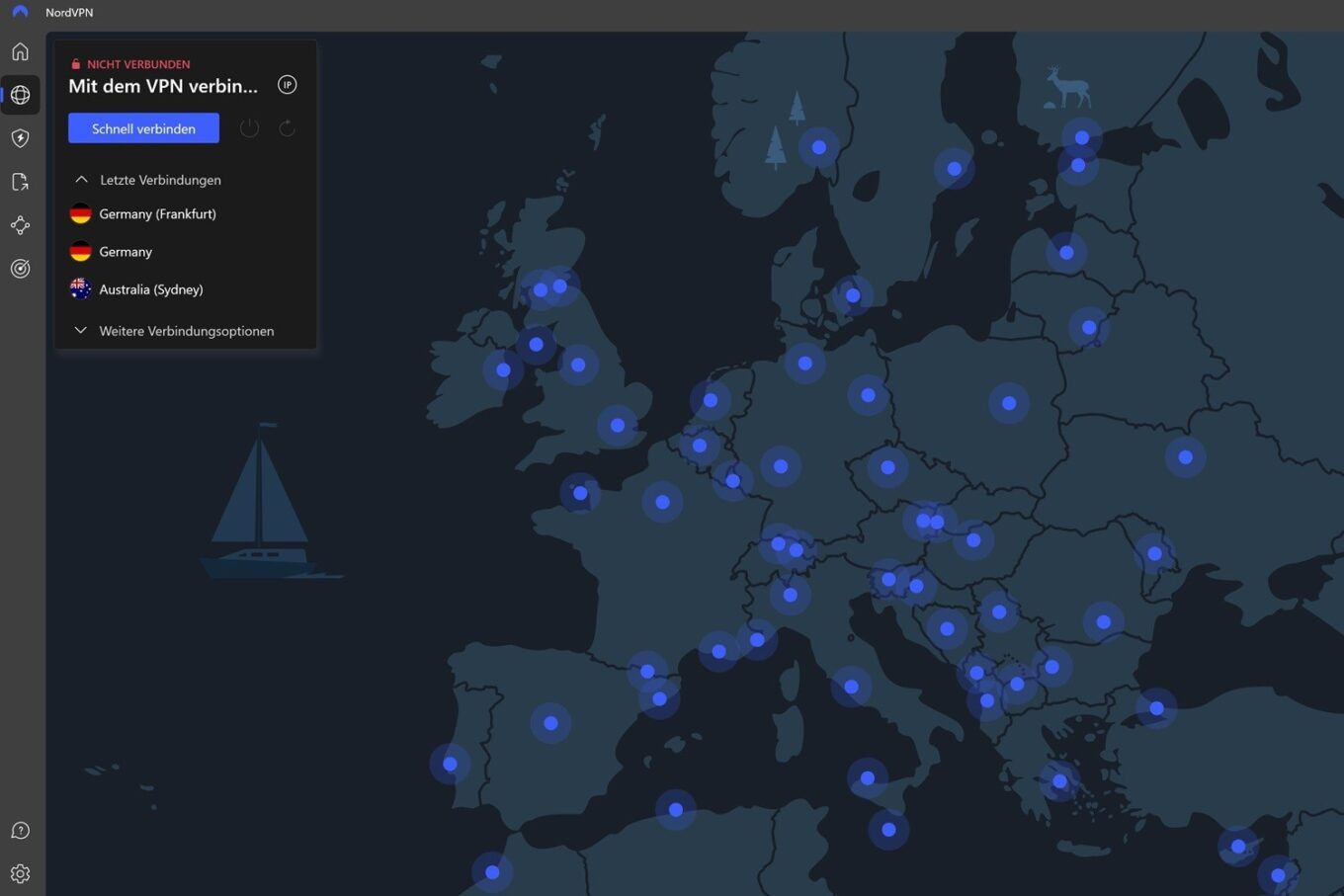Select the Cyprus server marker
This screenshot has height=896, width=1344.
[x=1238, y=847]
